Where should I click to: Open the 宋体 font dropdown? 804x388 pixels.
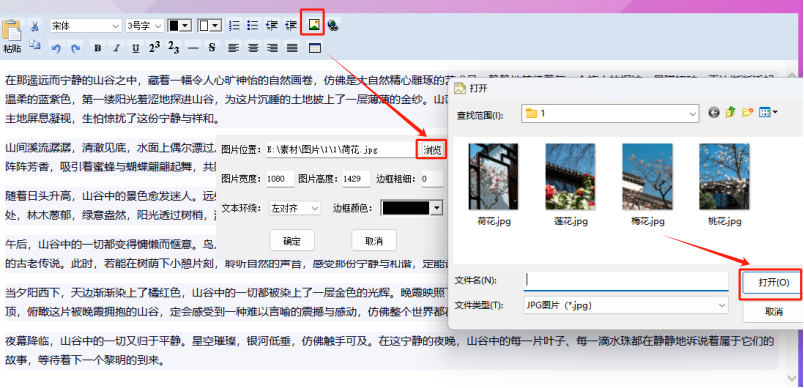click(86, 26)
